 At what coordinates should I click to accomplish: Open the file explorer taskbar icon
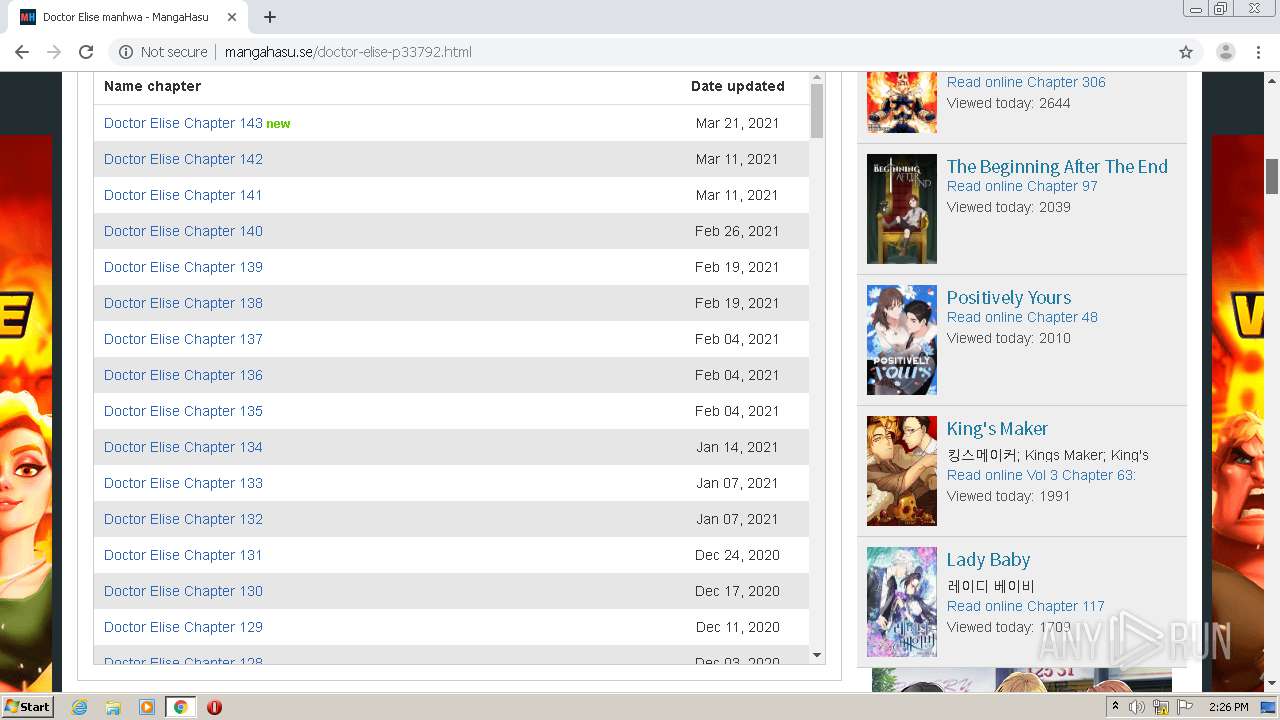tap(113, 707)
